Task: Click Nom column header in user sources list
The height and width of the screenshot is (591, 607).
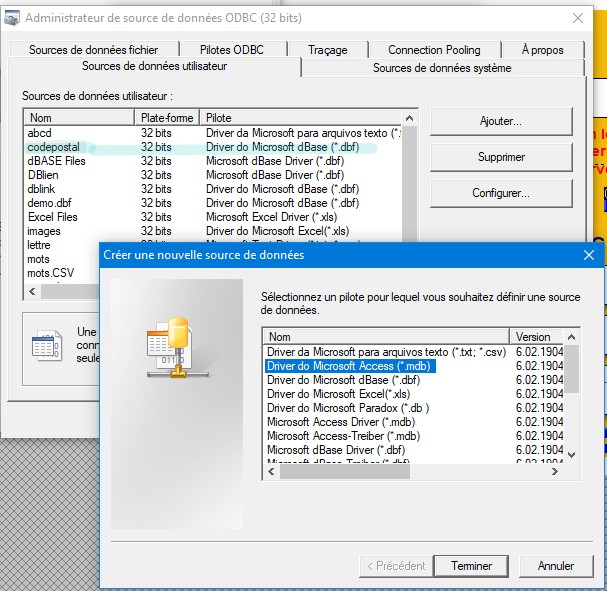Action: pos(79,118)
